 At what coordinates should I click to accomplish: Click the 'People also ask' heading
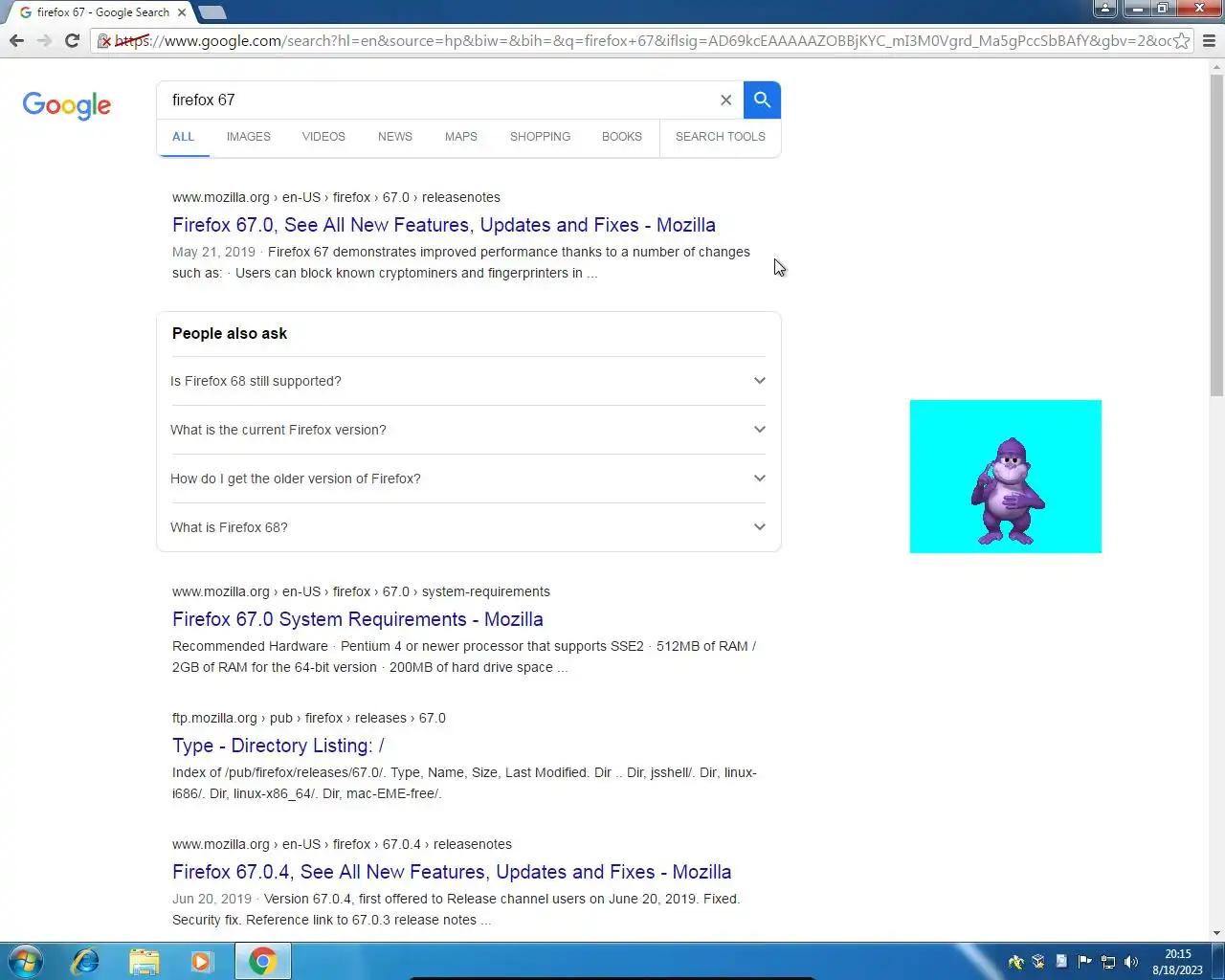point(230,333)
